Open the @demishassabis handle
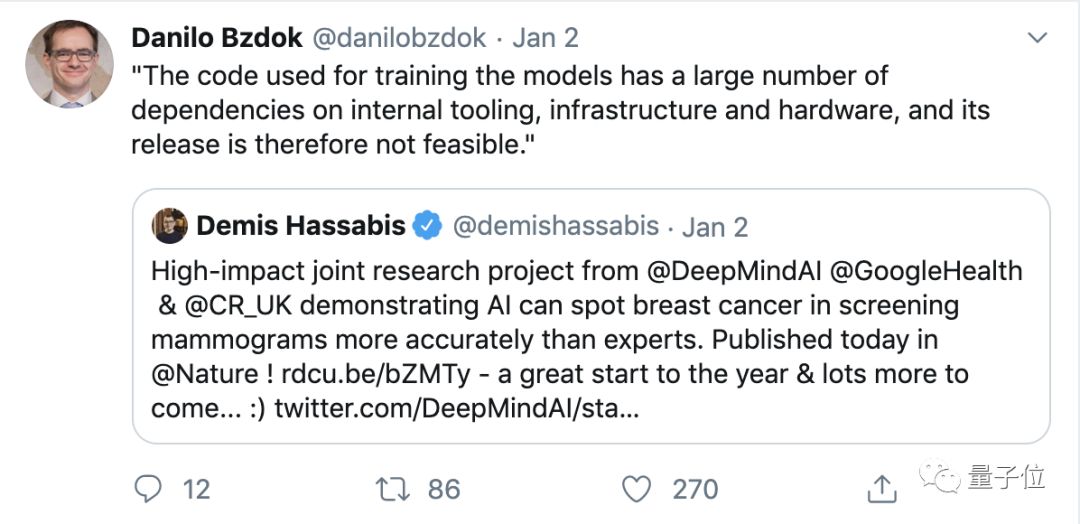 (556, 226)
